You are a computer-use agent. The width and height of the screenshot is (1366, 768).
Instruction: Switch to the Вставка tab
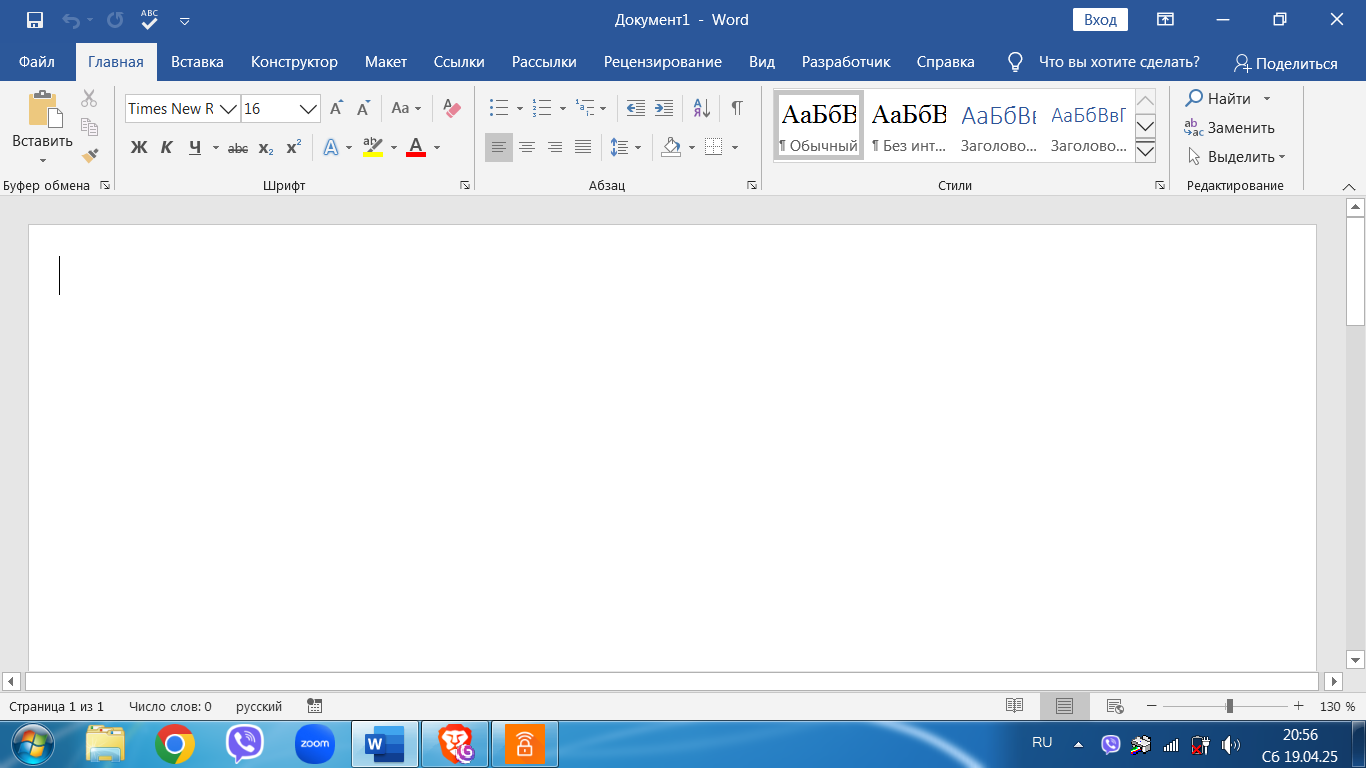click(x=197, y=62)
